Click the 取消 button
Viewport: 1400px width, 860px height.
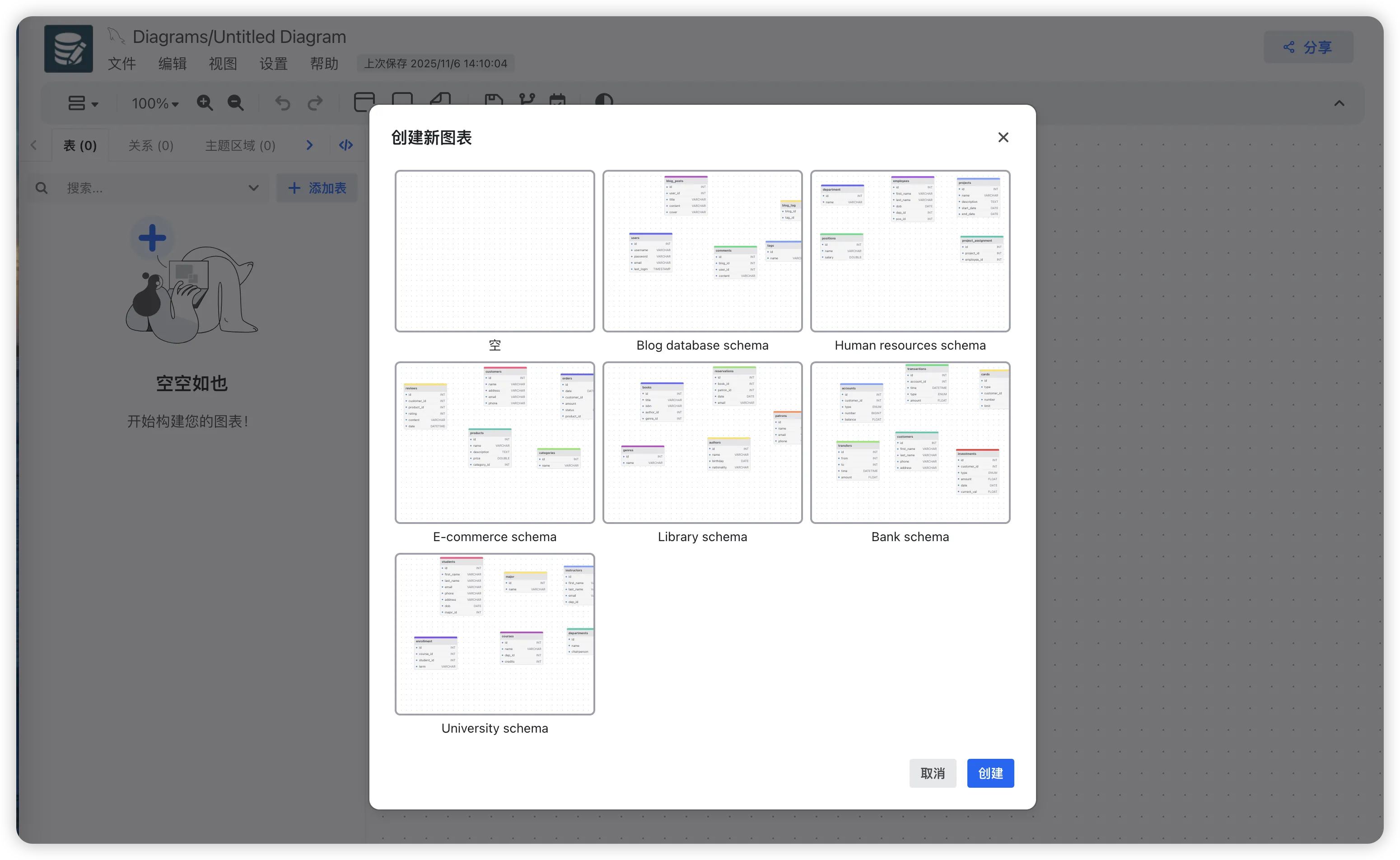932,773
